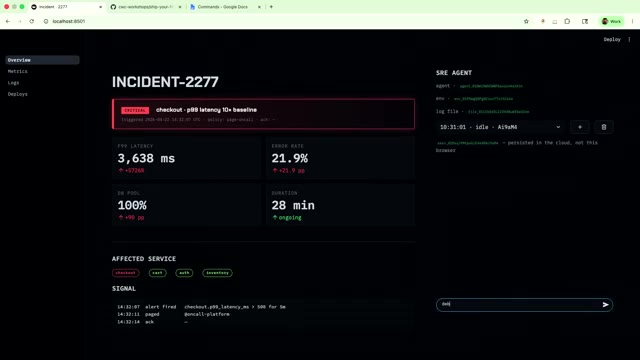Bookmark this page with the star icon
Image resolution: width=640 pixels, height=360 pixels.
(x=526, y=21)
